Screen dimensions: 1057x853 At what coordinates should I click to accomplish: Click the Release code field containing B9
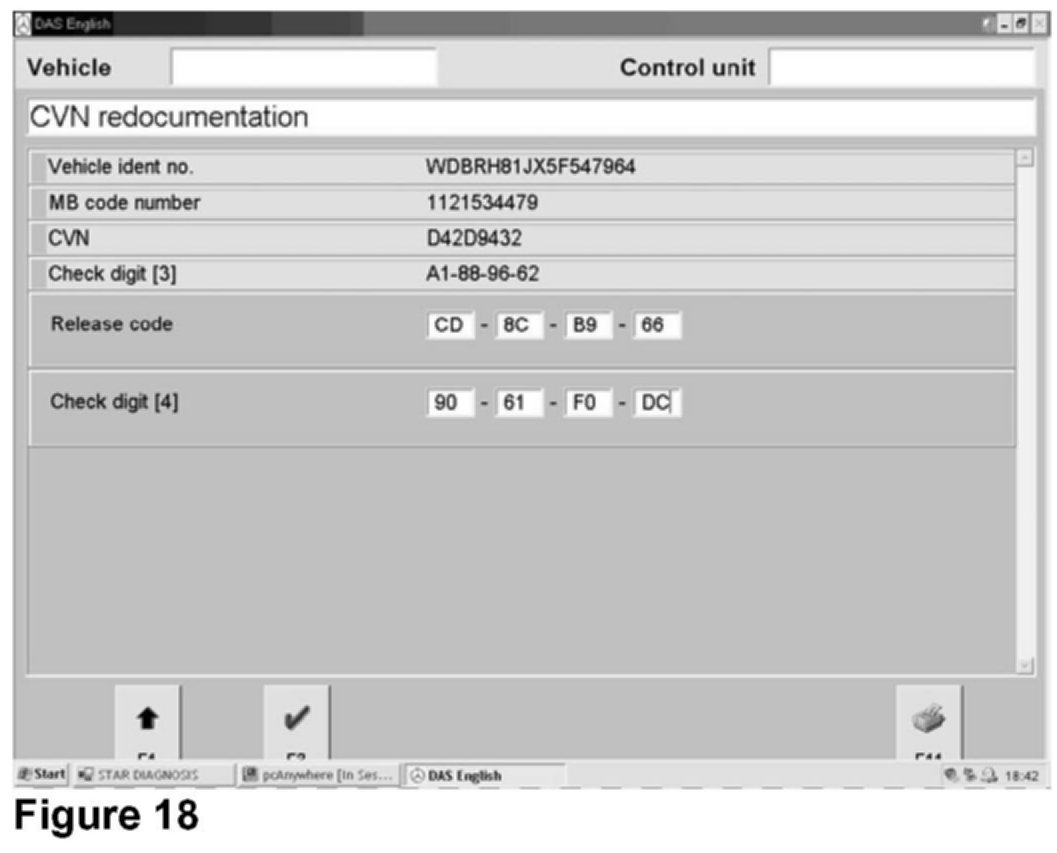[587, 325]
